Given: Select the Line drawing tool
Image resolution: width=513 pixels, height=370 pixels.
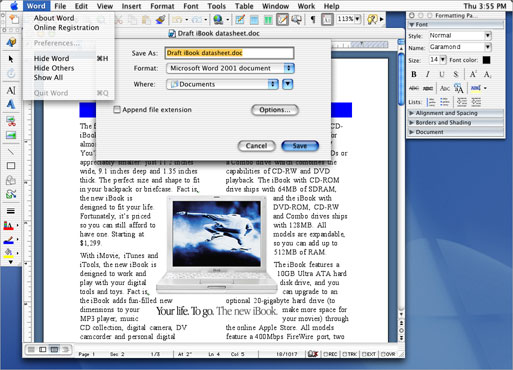Looking at the screenshot, I should click(x=11, y=152).
